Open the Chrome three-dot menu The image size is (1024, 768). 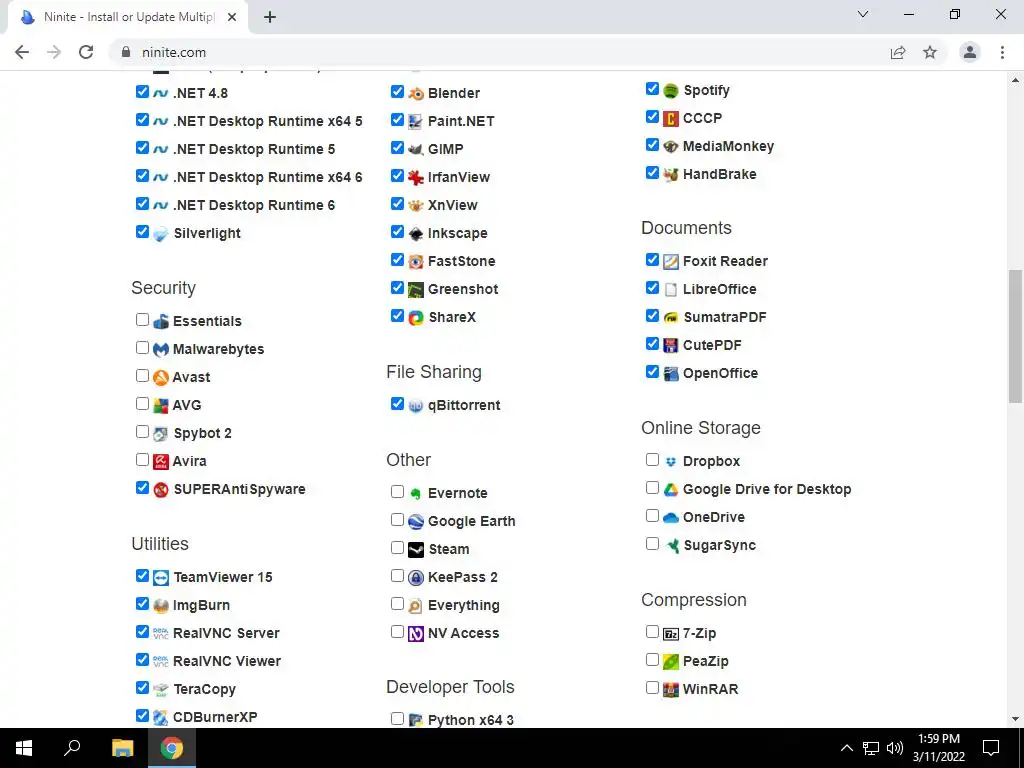click(x=1002, y=52)
